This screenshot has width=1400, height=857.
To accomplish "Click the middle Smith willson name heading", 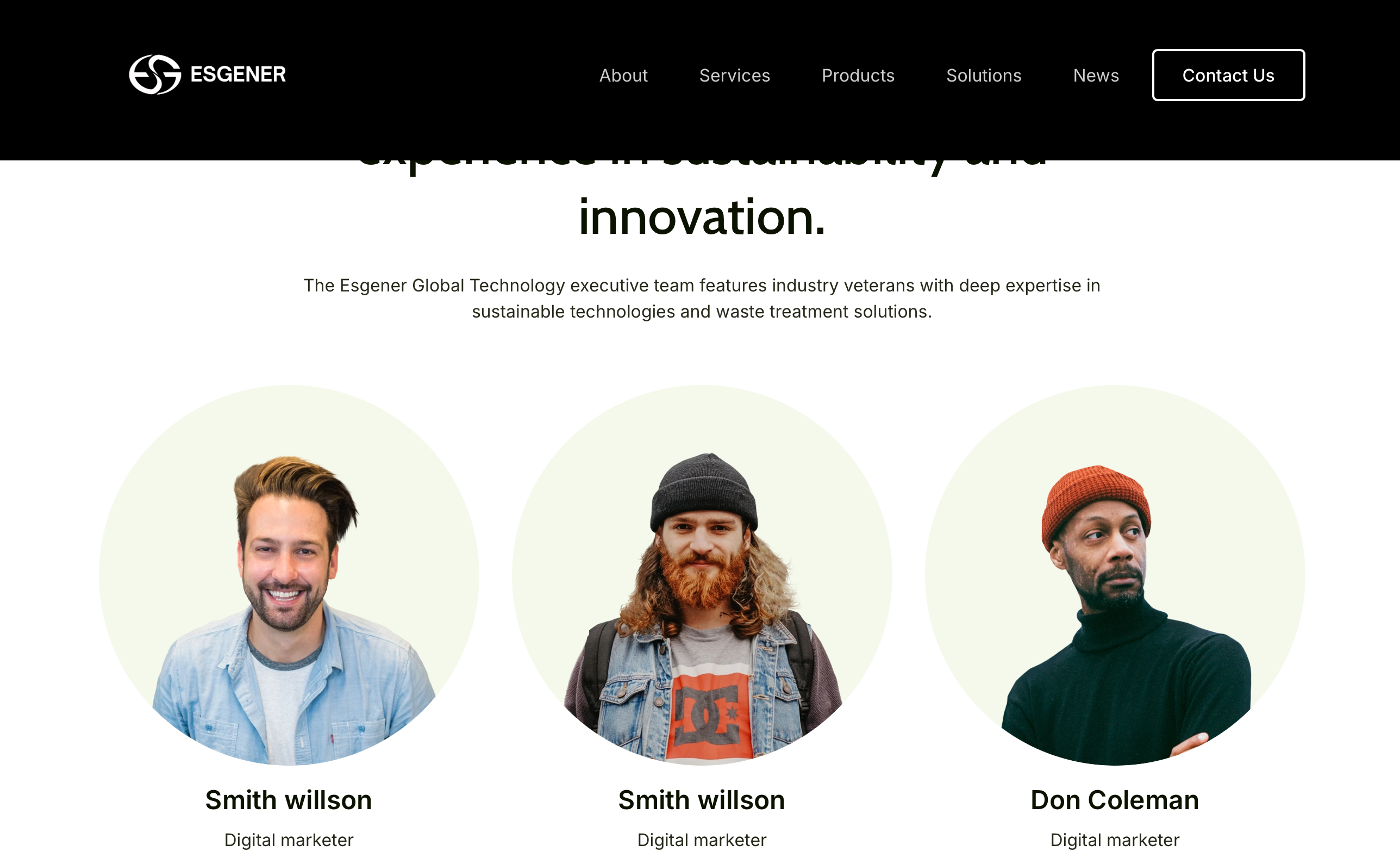I will tap(702, 800).
